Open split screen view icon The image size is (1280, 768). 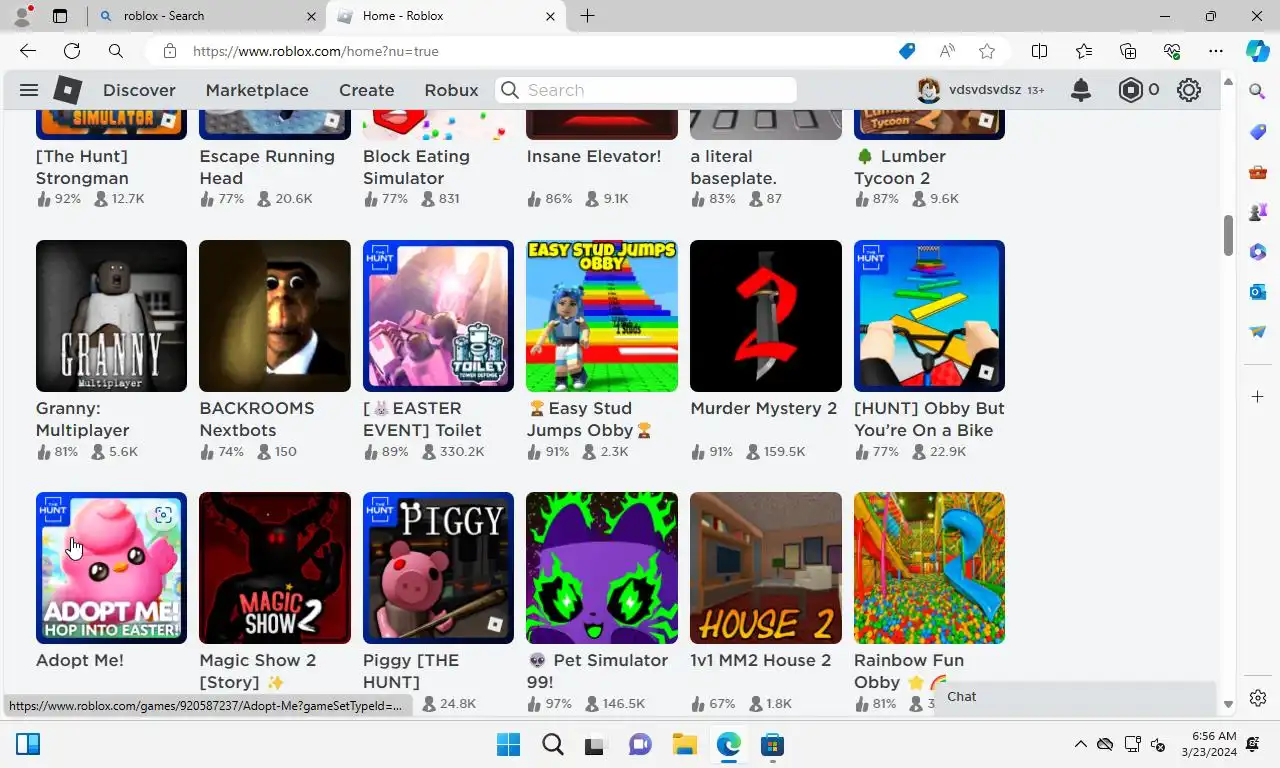pyautogui.click(x=1039, y=51)
